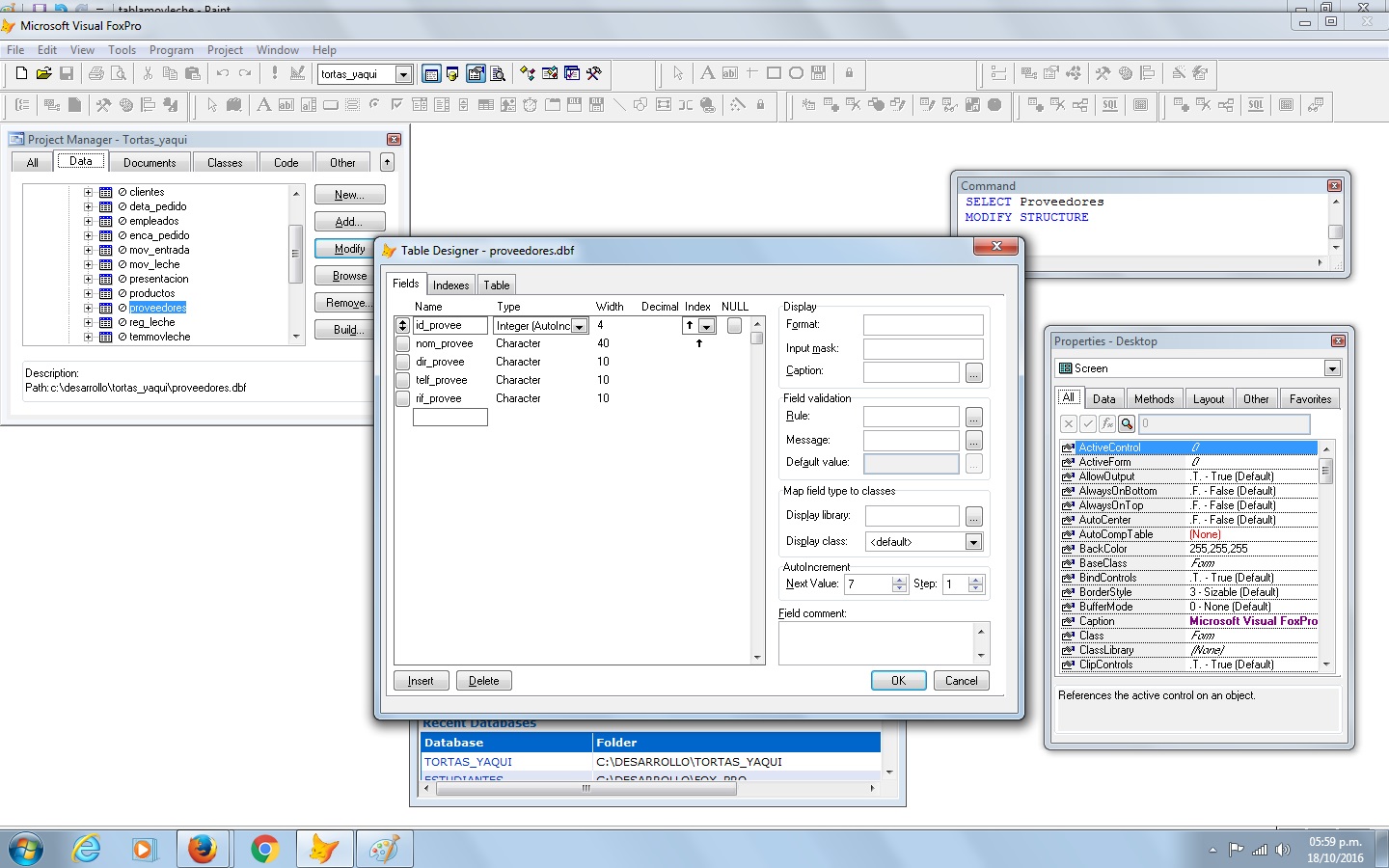Click the Windows Start button
This screenshot has width=1389, height=868.
[x=26, y=850]
